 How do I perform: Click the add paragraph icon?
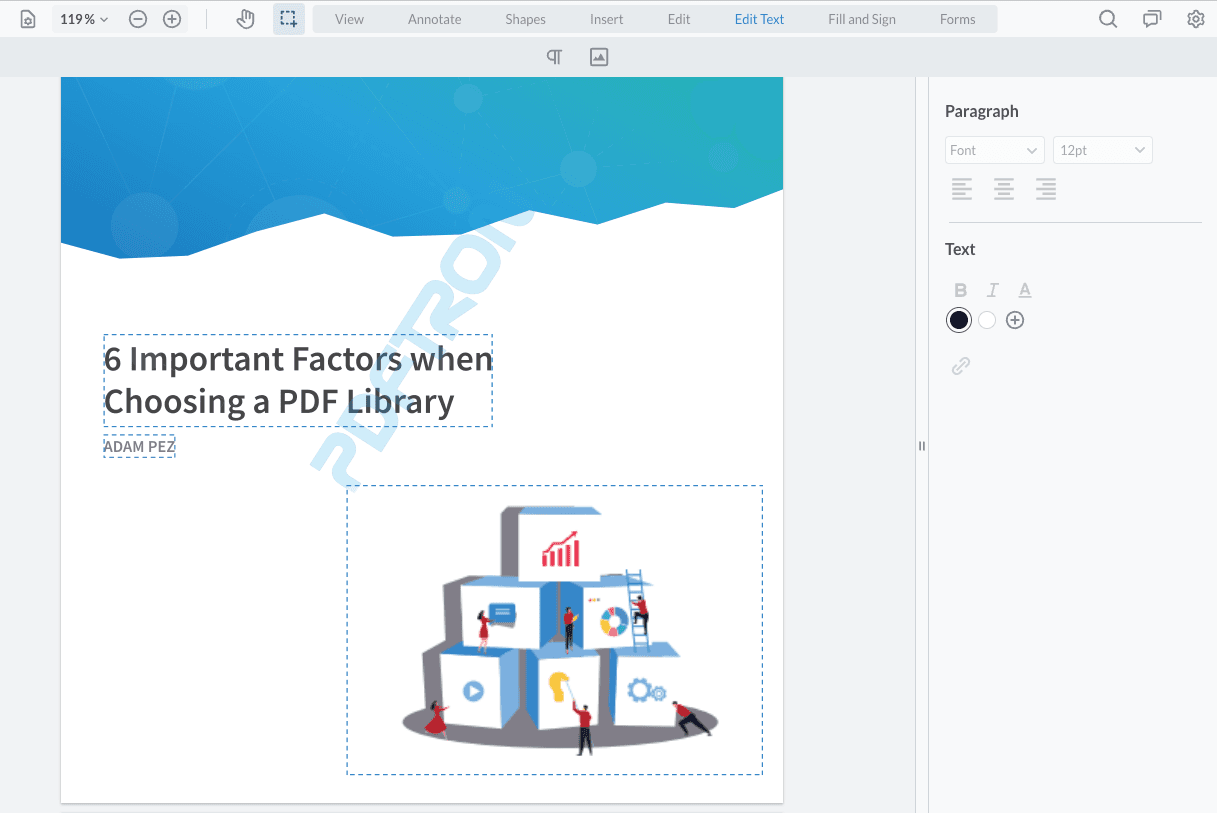554,57
